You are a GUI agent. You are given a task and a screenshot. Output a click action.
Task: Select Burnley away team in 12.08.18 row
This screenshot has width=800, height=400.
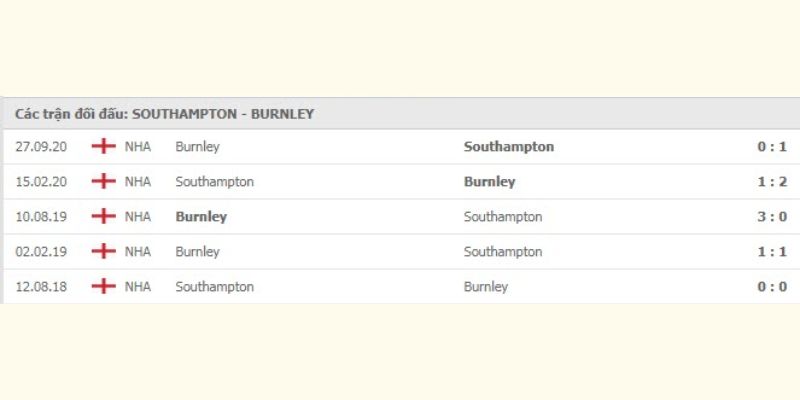tap(486, 287)
